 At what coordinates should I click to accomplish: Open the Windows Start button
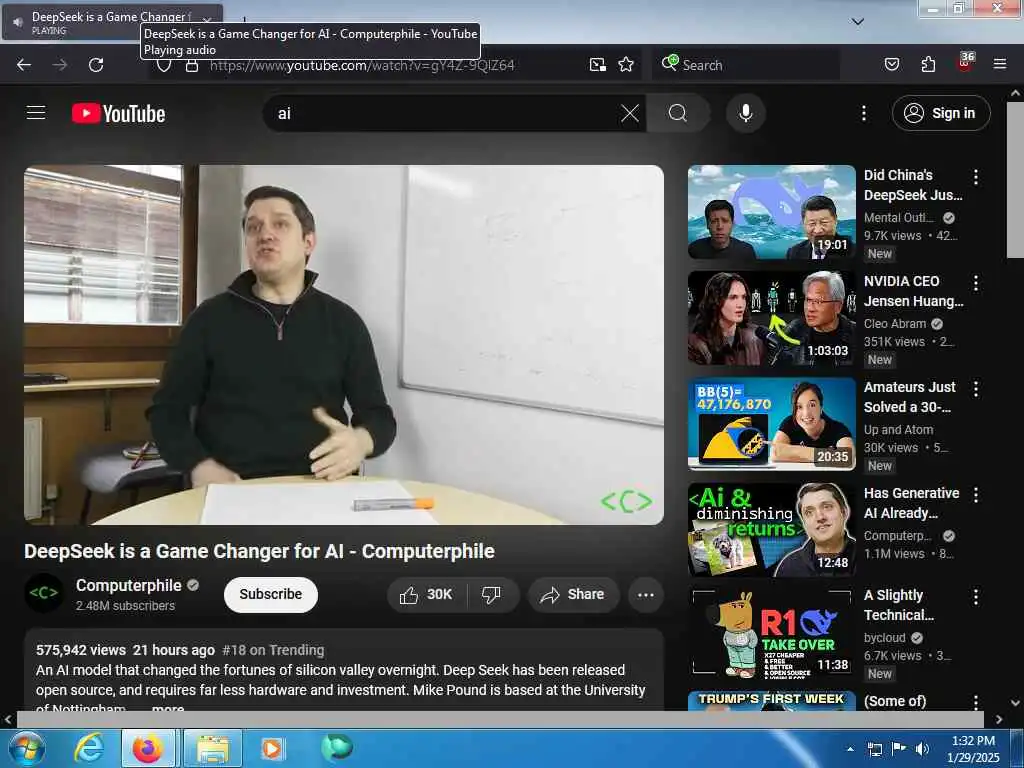click(25, 748)
